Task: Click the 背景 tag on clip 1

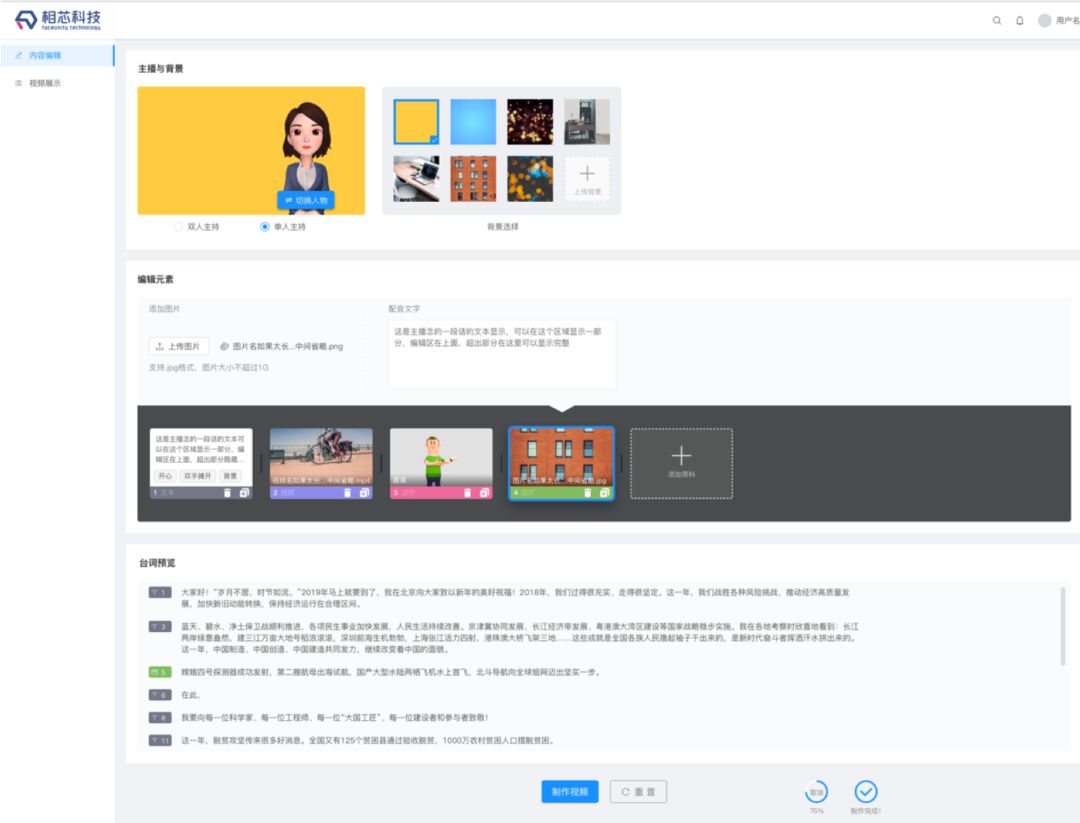Action: 230,476
